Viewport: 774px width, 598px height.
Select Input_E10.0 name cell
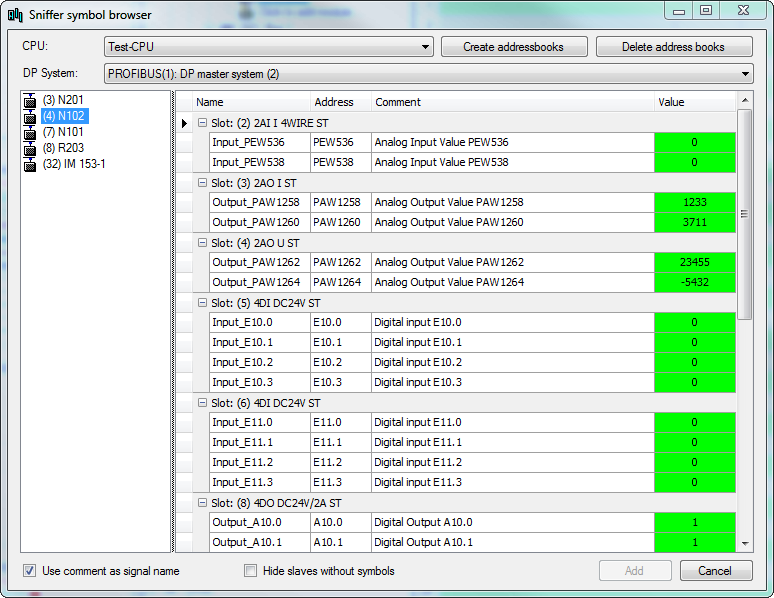[260, 322]
